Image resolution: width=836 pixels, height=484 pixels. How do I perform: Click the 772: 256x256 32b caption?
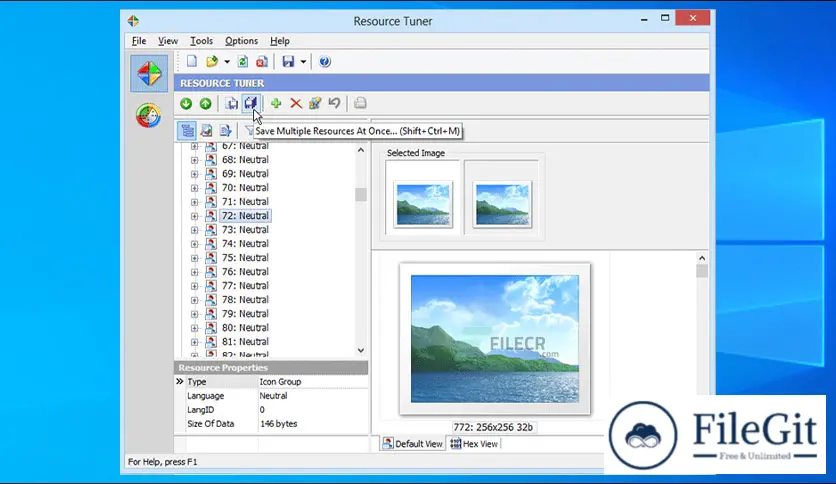[493, 427]
